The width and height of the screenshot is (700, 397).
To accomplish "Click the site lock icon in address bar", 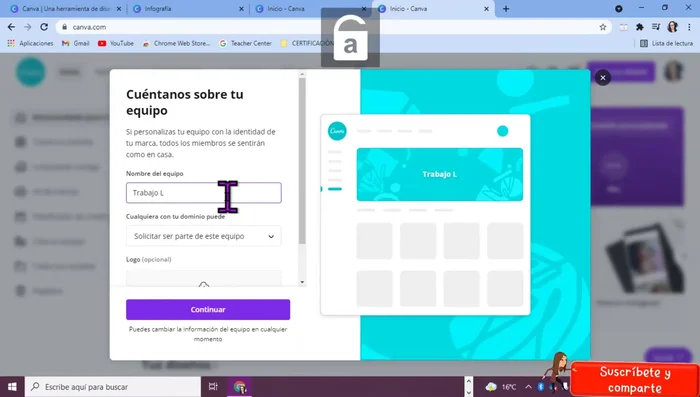I will (x=65, y=27).
